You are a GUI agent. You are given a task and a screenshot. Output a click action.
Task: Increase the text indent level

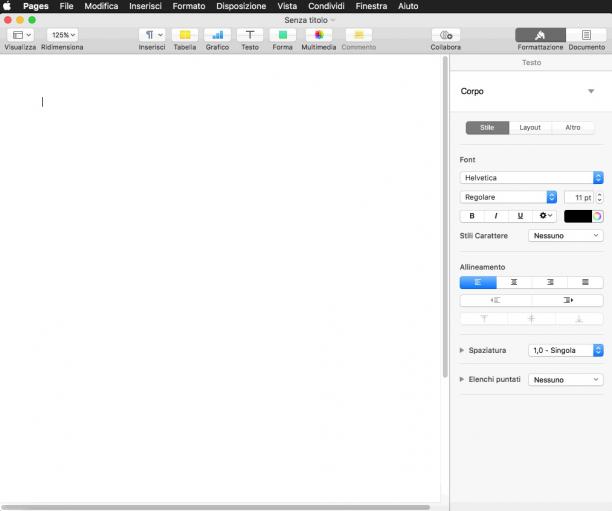pyautogui.click(x=568, y=300)
